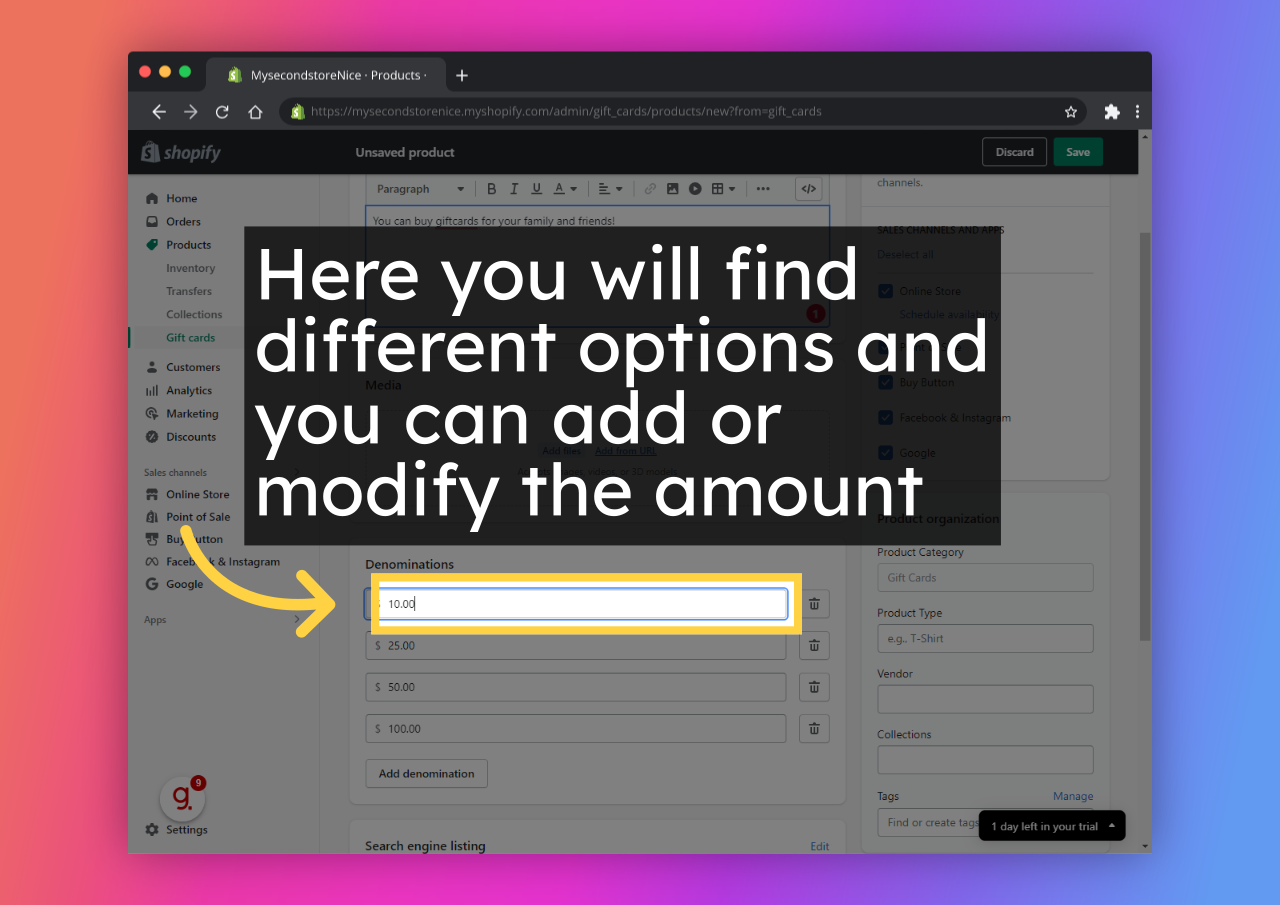Select the MysecondstoreNice browser tab
The height and width of the screenshot is (905, 1280).
tap(325, 75)
